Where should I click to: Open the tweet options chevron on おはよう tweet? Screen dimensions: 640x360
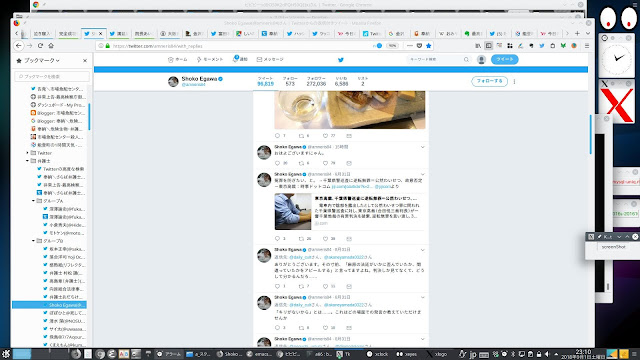(x=422, y=147)
